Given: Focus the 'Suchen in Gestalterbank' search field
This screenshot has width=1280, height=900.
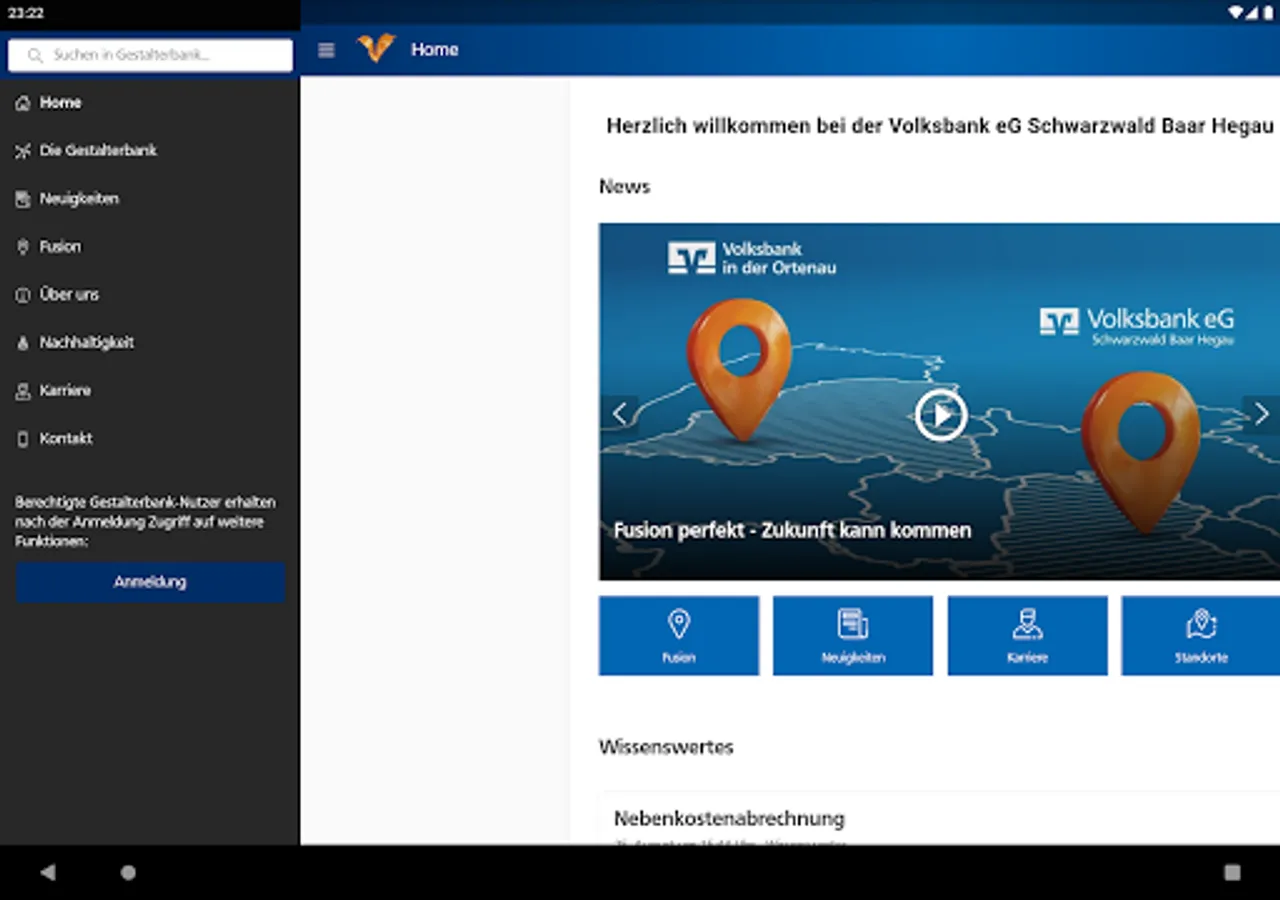Looking at the screenshot, I should pyautogui.click(x=150, y=55).
